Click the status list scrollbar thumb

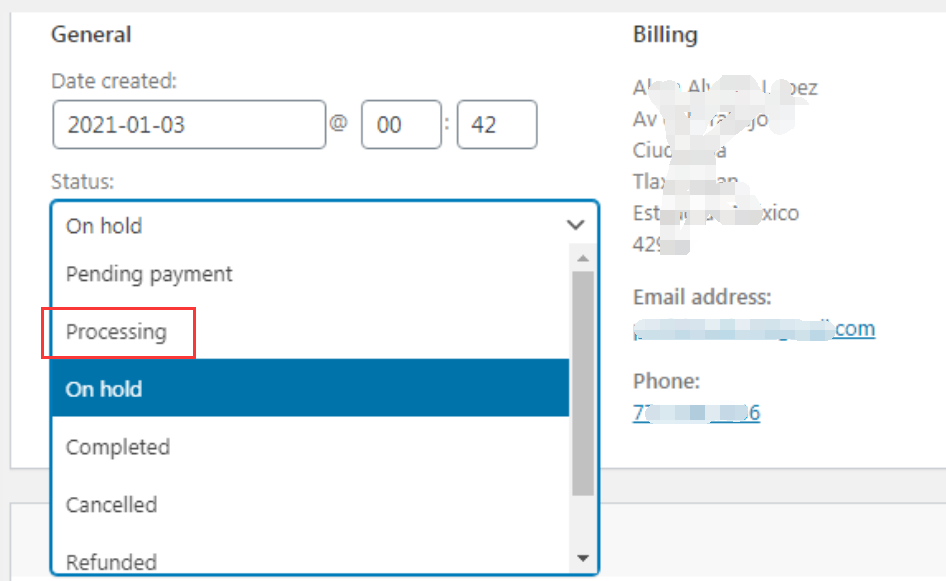coord(583,383)
